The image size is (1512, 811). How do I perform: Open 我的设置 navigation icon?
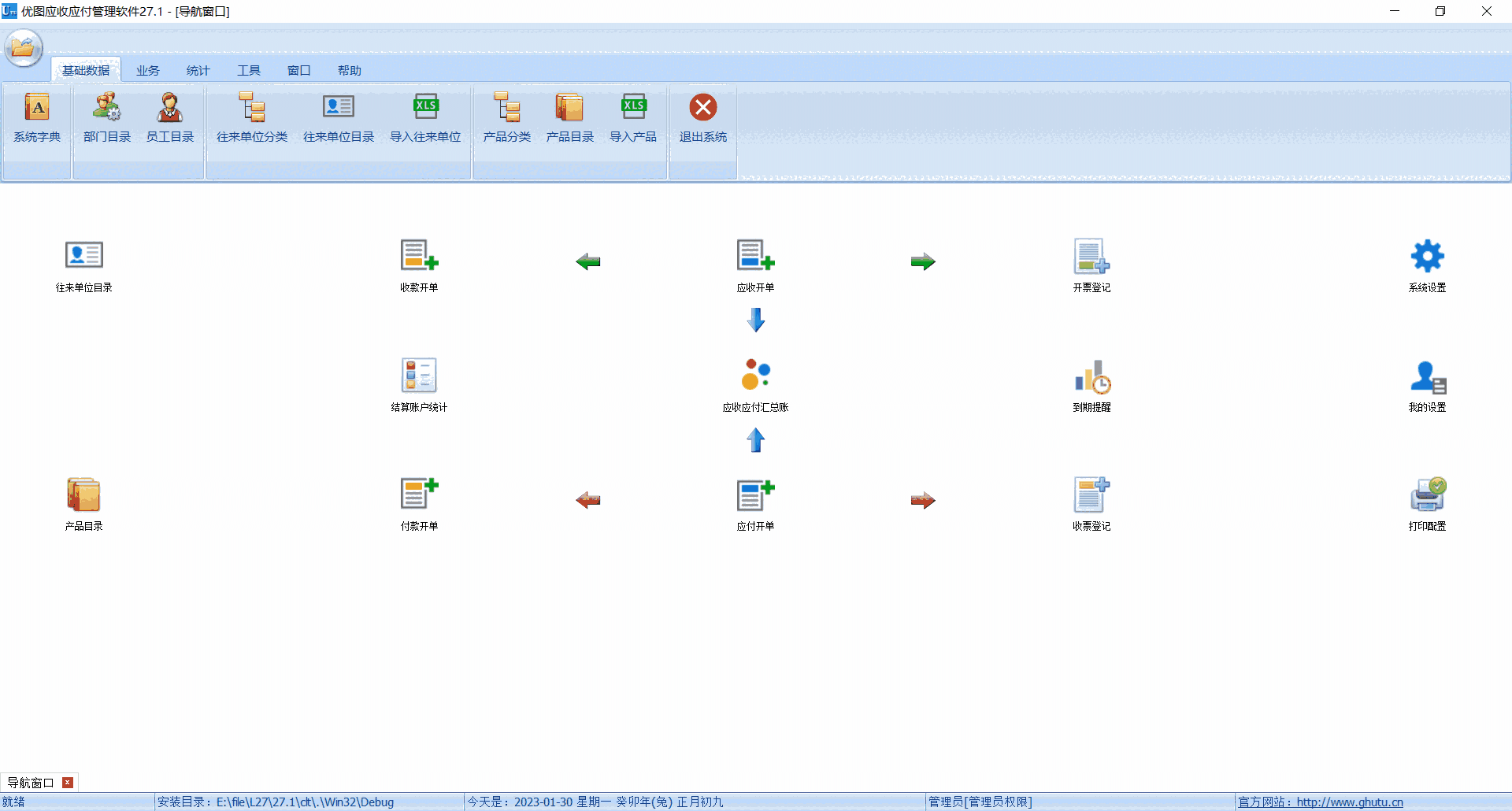click(x=1428, y=386)
